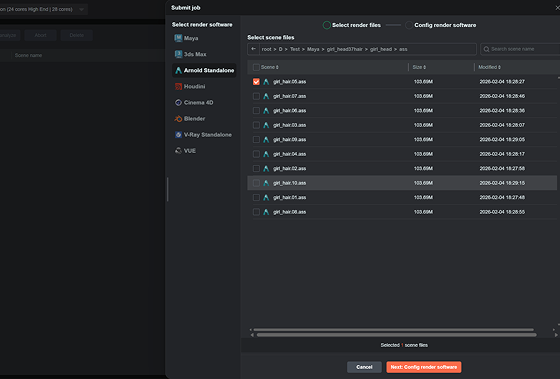The height and width of the screenshot is (379, 560).
Task: Click modified date 2026-02-04 18:28:55
Action: [502, 212]
